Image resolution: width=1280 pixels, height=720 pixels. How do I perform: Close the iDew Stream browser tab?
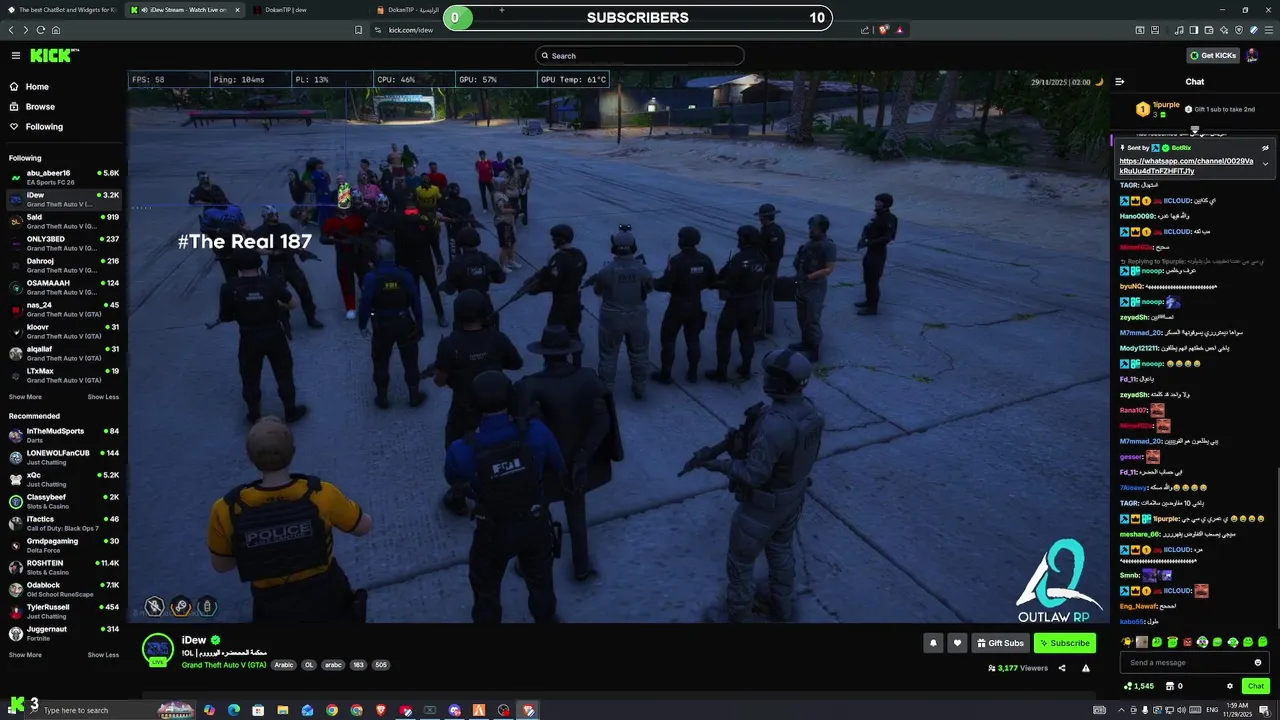click(237, 10)
